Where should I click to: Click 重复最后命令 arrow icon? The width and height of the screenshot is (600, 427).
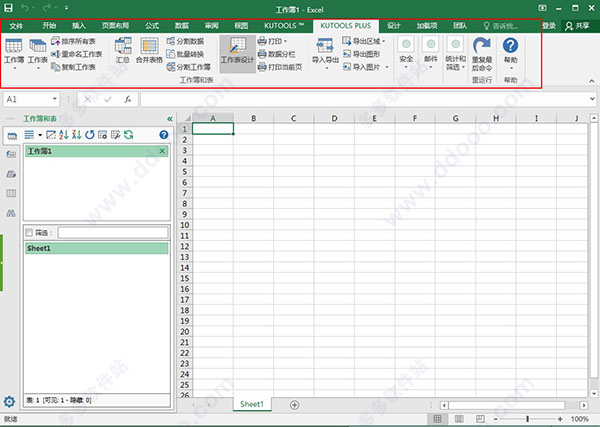point(482,46)
